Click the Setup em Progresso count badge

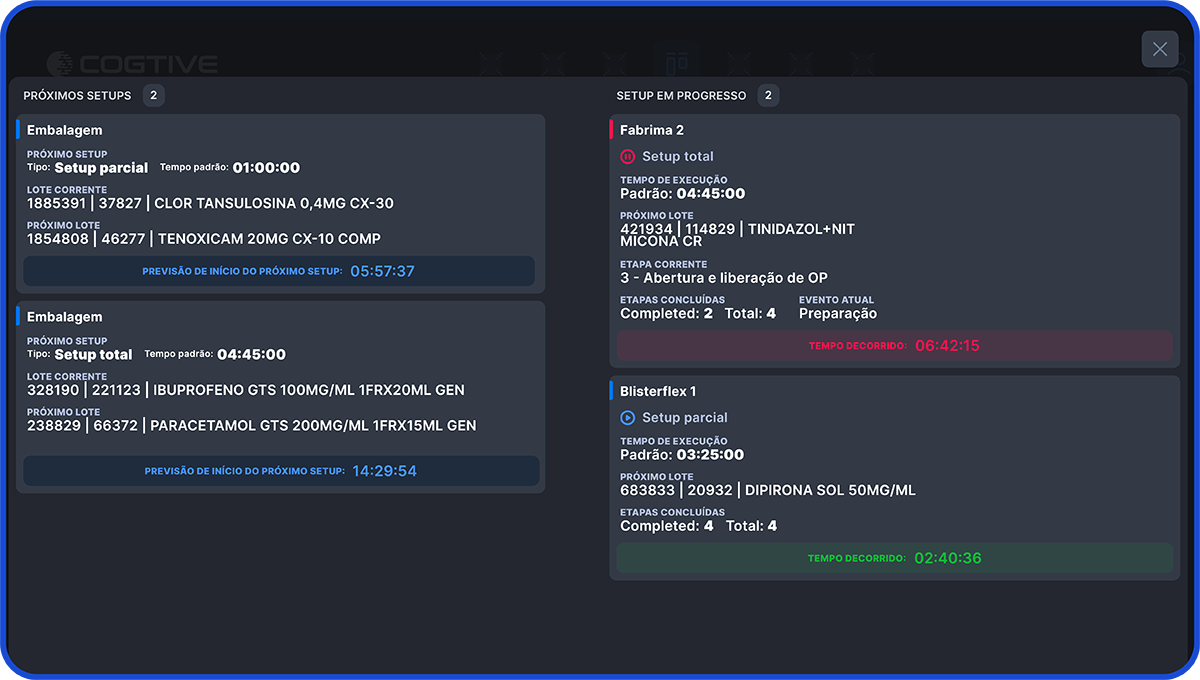point(768,96)
